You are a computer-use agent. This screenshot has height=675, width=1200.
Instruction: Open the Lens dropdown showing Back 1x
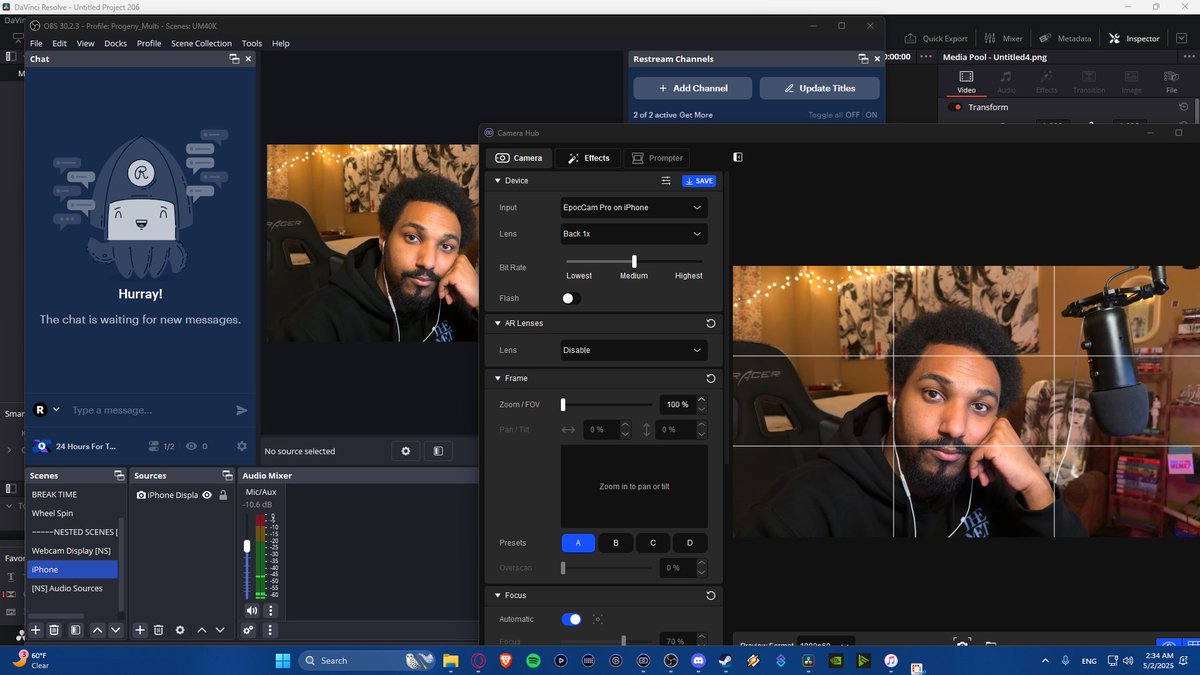(634, 234)
